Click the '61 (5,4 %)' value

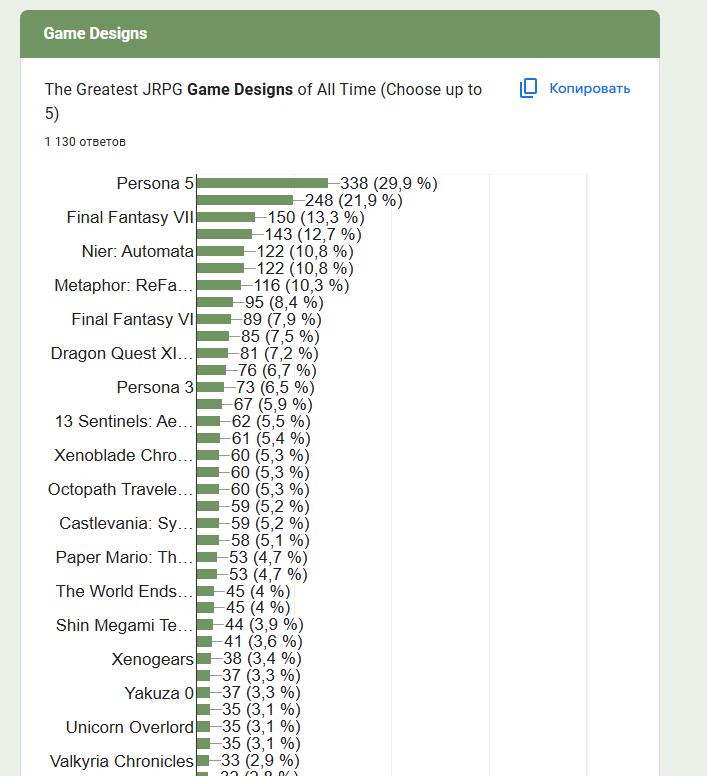[x=271, y=438]
